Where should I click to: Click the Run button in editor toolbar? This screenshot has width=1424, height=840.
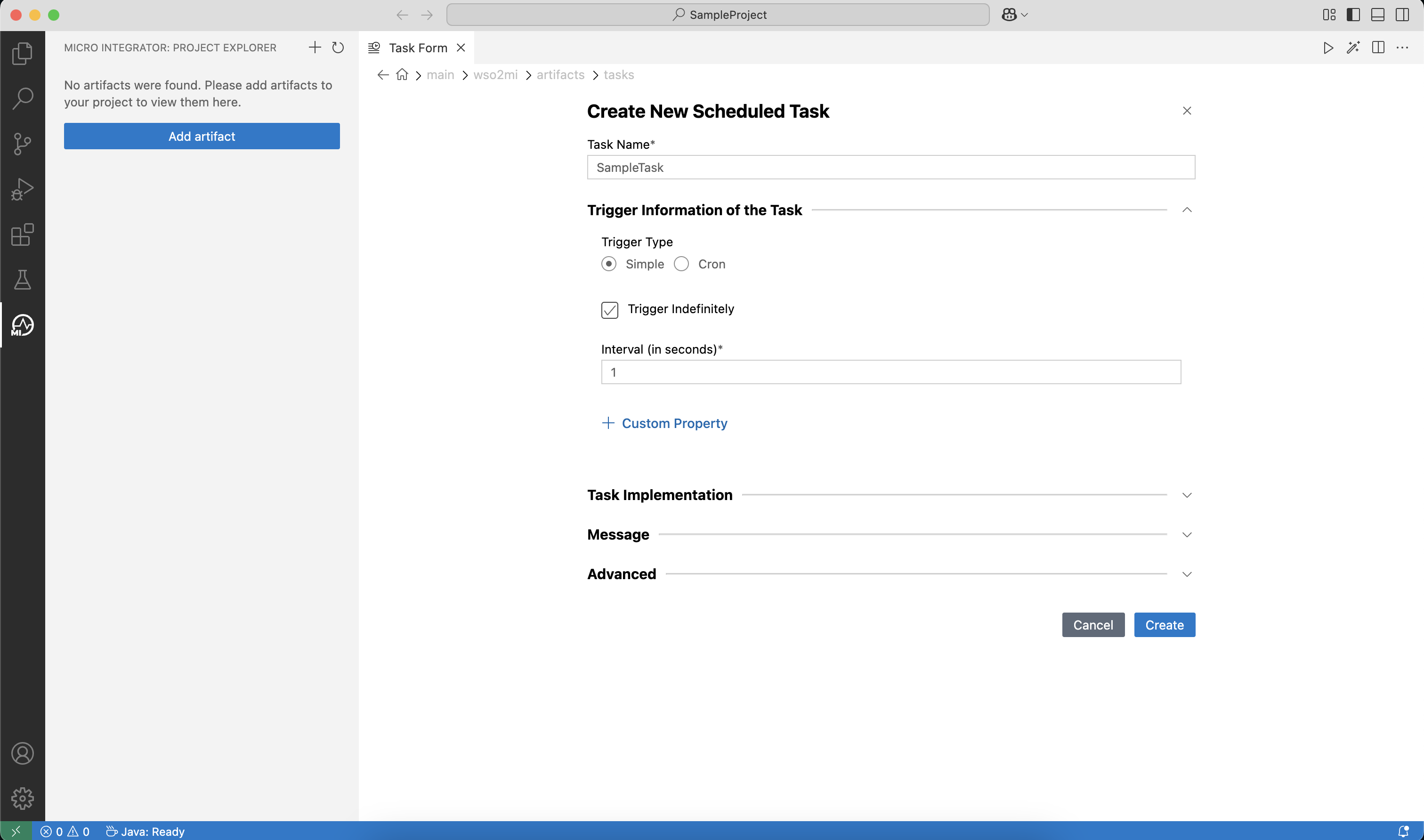pyautogui.click(x=1328, y=48)
